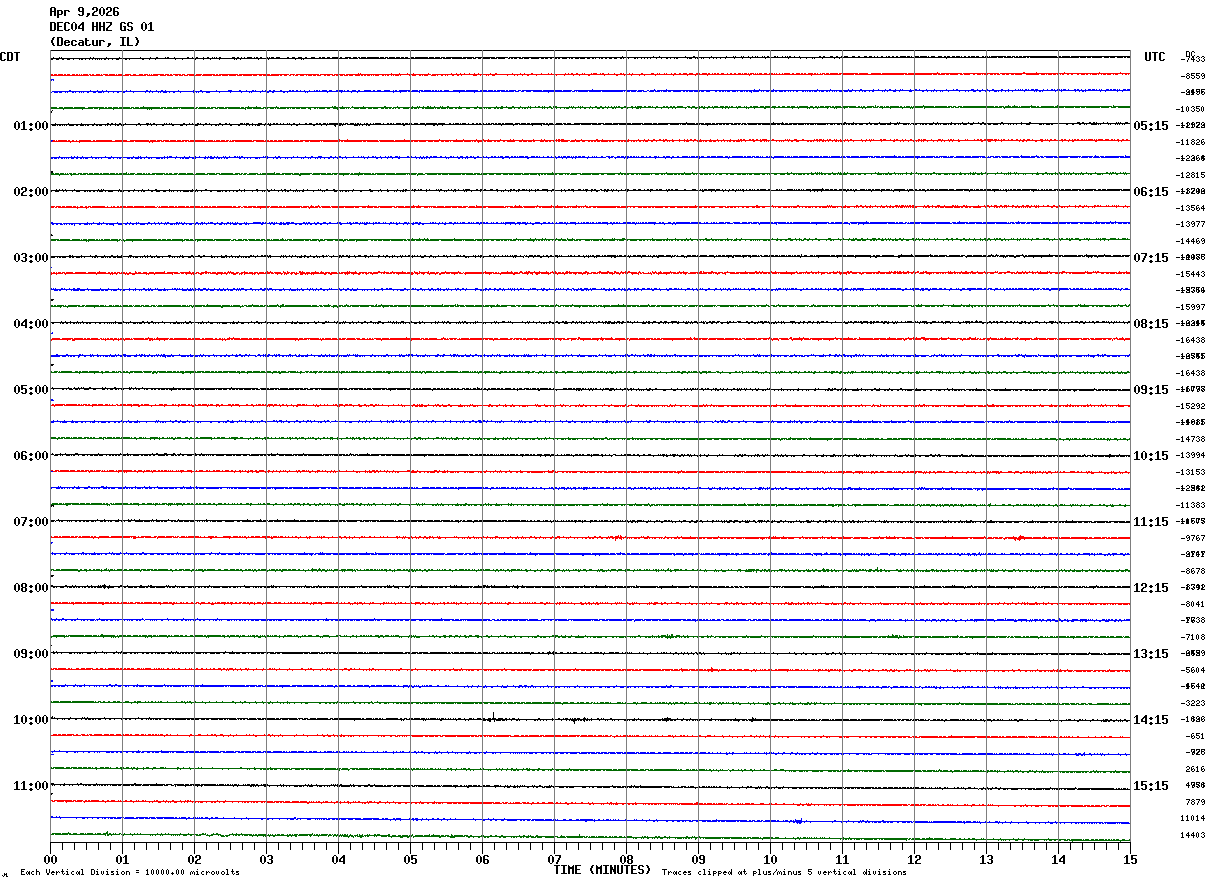Screen dimensions: 1210x886
Task: Click the DC offset value -5604
Action: [1192, 670]
